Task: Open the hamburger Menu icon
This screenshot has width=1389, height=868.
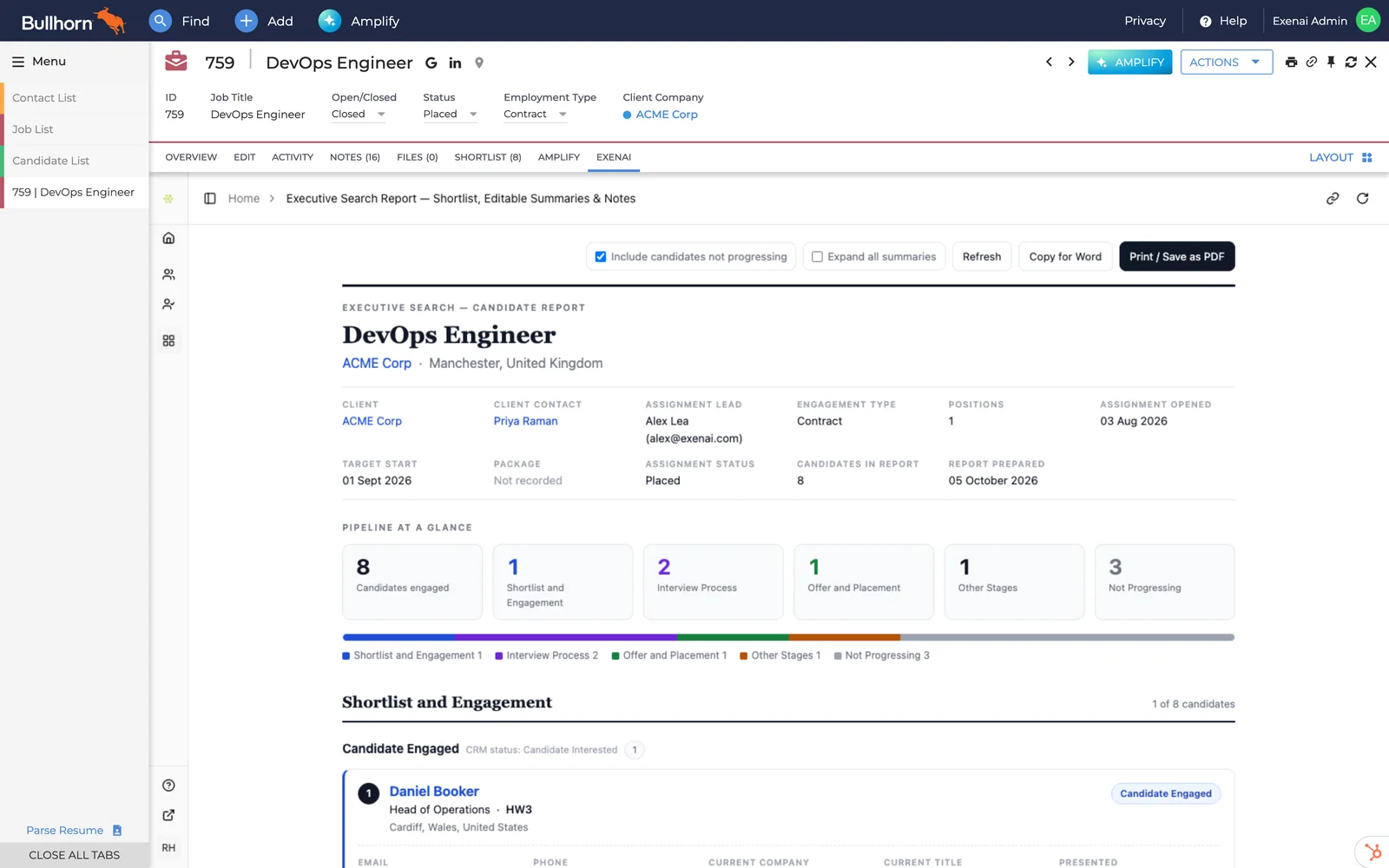Action: tap(17, 62)
